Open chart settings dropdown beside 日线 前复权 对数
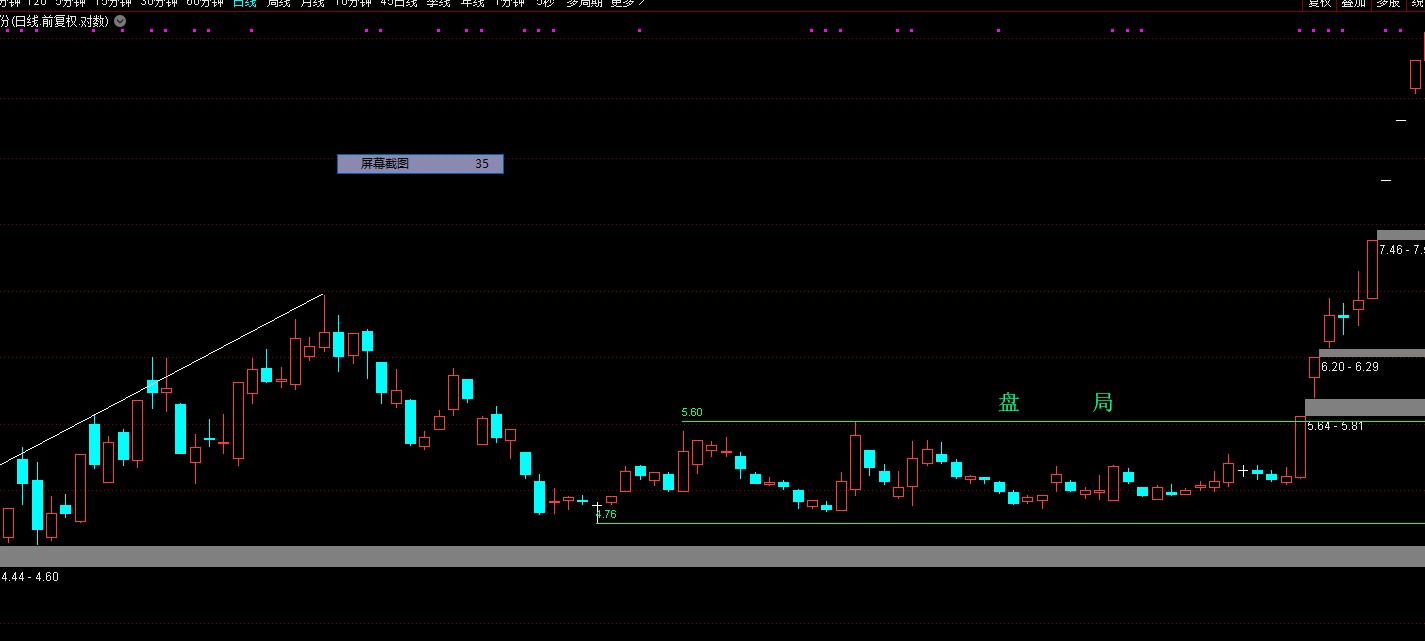 pyautogui.click(x=120, y=20)
